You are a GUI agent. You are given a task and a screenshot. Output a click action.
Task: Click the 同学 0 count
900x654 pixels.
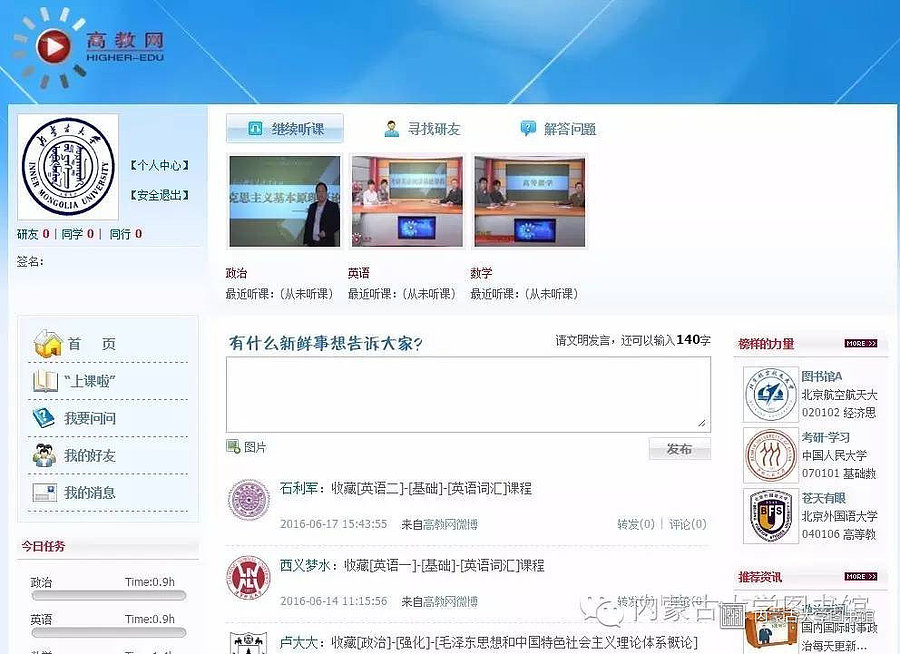pyautogui.click(x=77, y=234)
